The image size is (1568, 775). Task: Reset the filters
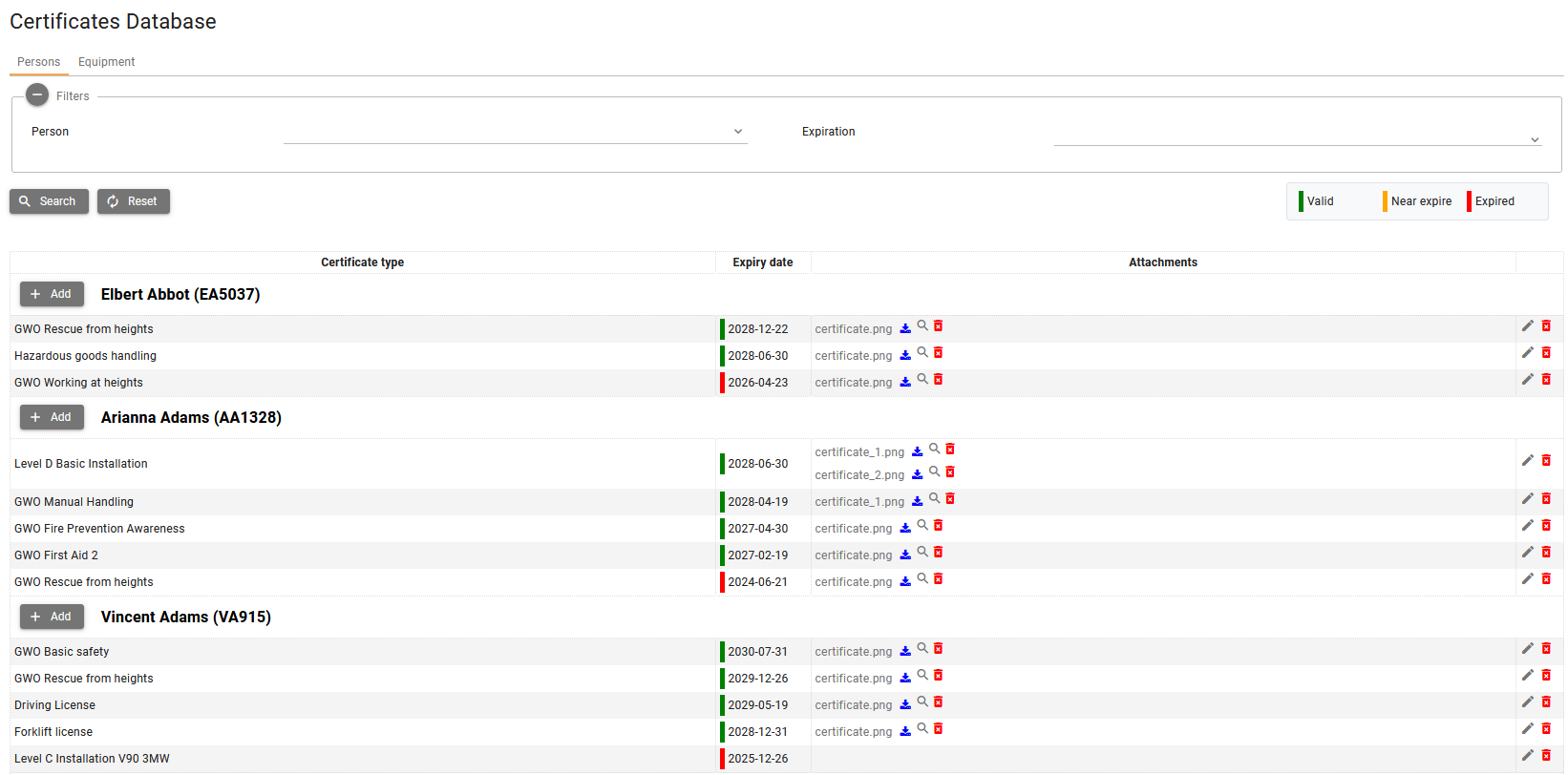tap(134, 201)
